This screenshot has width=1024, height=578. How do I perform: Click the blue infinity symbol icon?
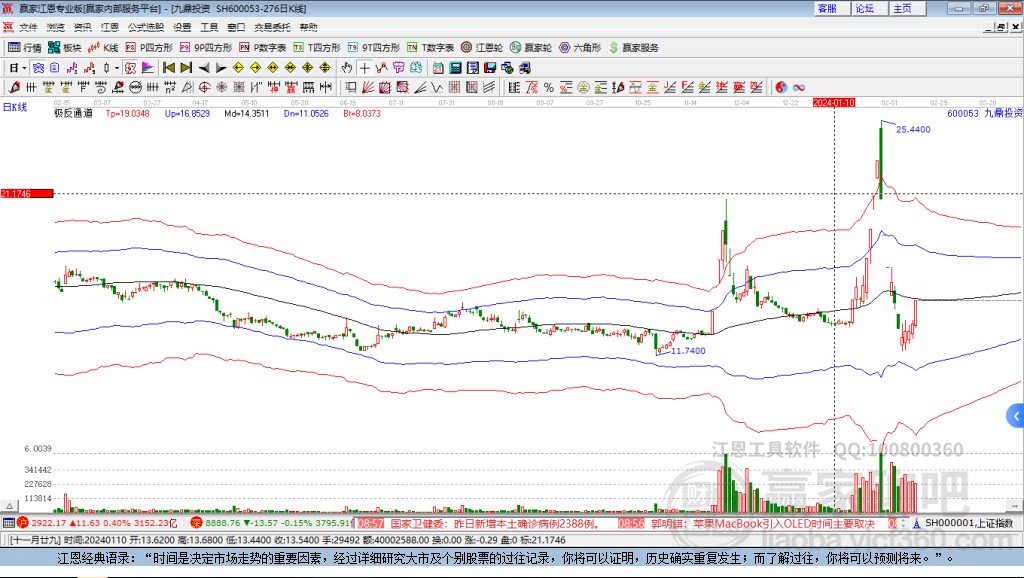(799, 88)
